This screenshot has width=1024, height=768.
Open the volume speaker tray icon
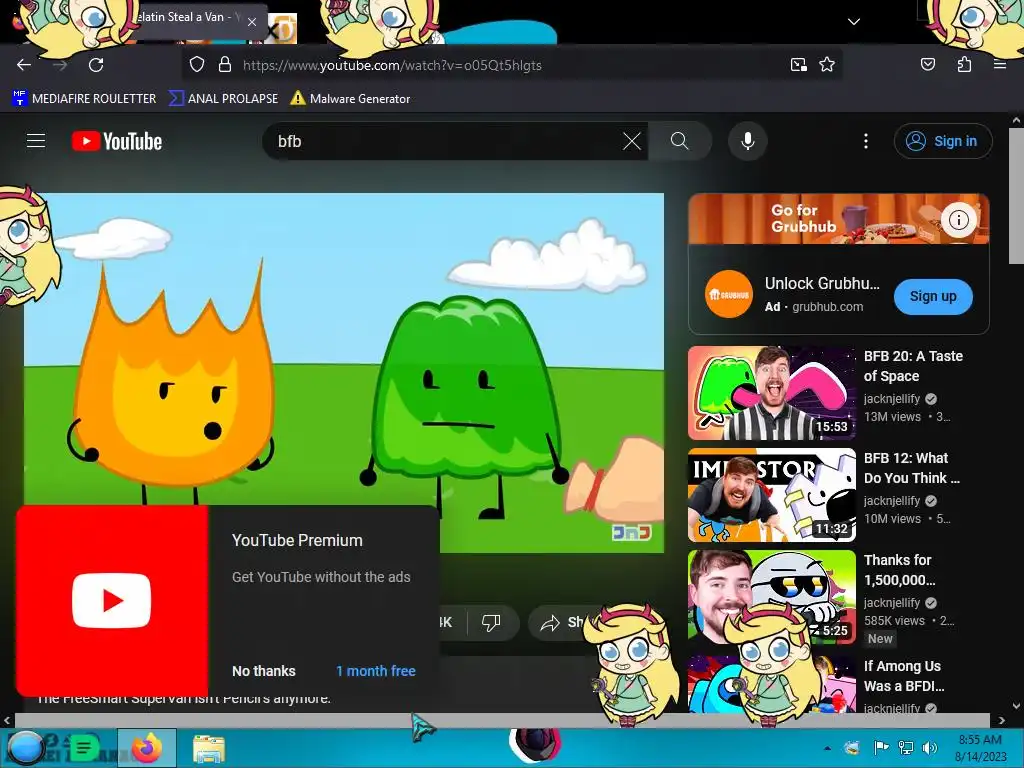[x=929, y=748]
